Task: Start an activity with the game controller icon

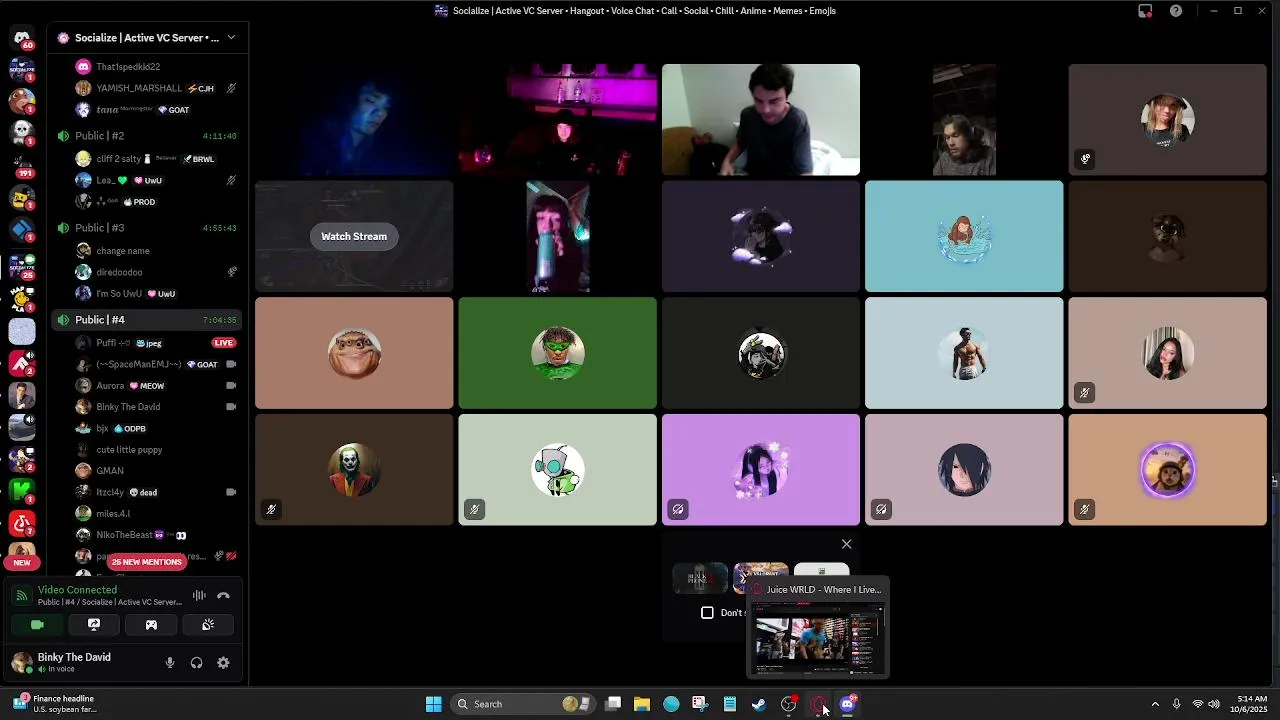Action: (x=151, y=624)
